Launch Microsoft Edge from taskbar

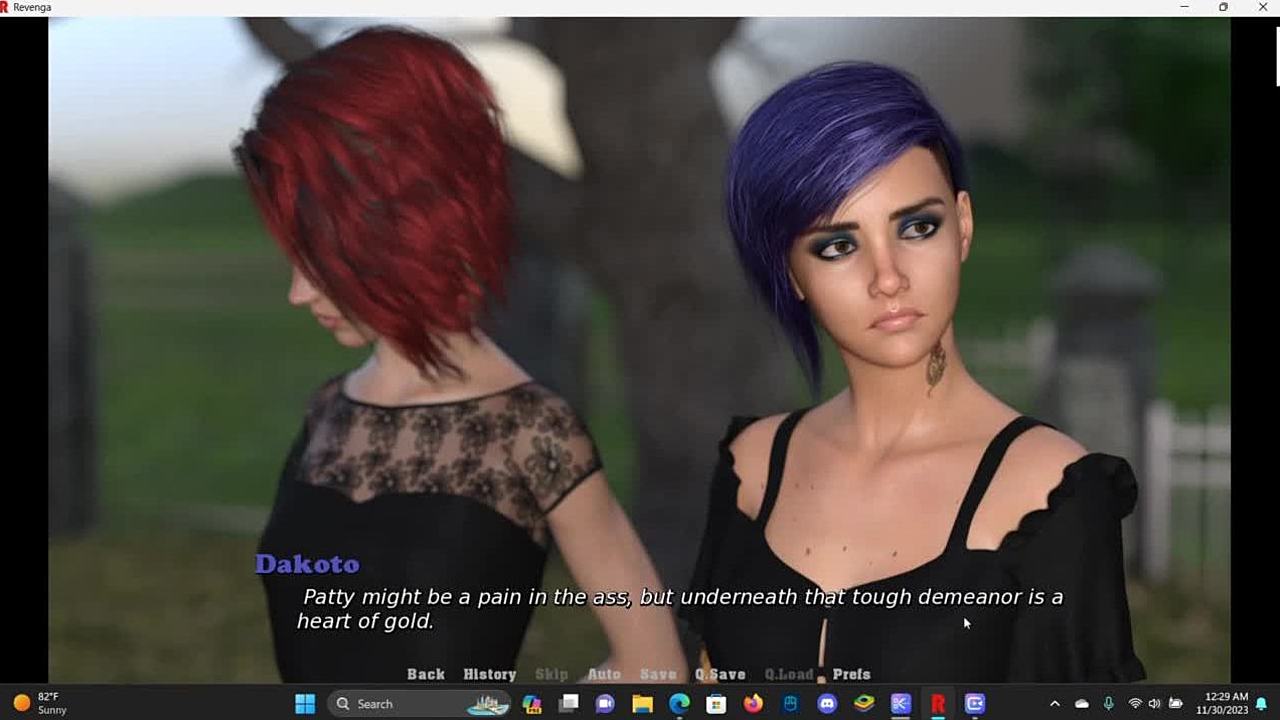coord(679,704)
